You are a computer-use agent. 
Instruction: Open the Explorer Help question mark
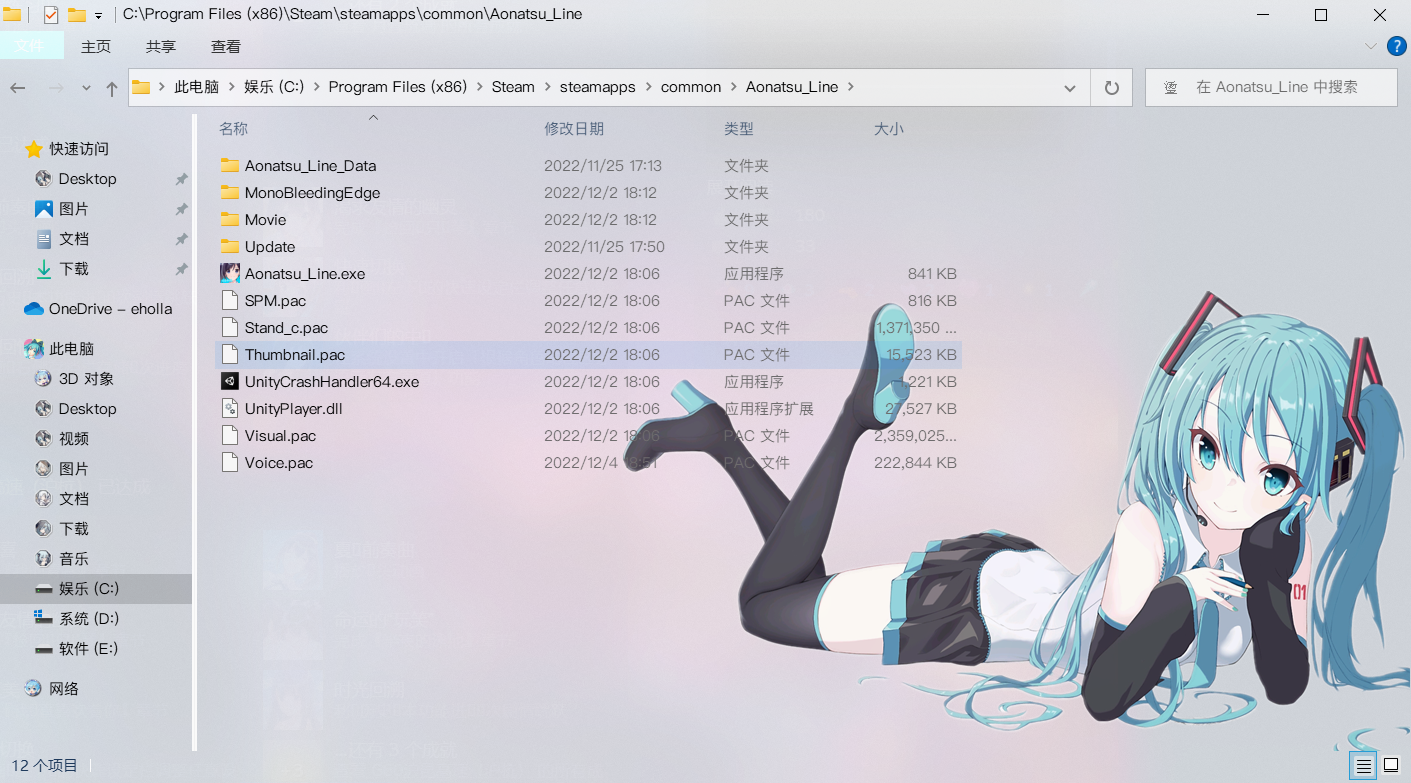1396,46
